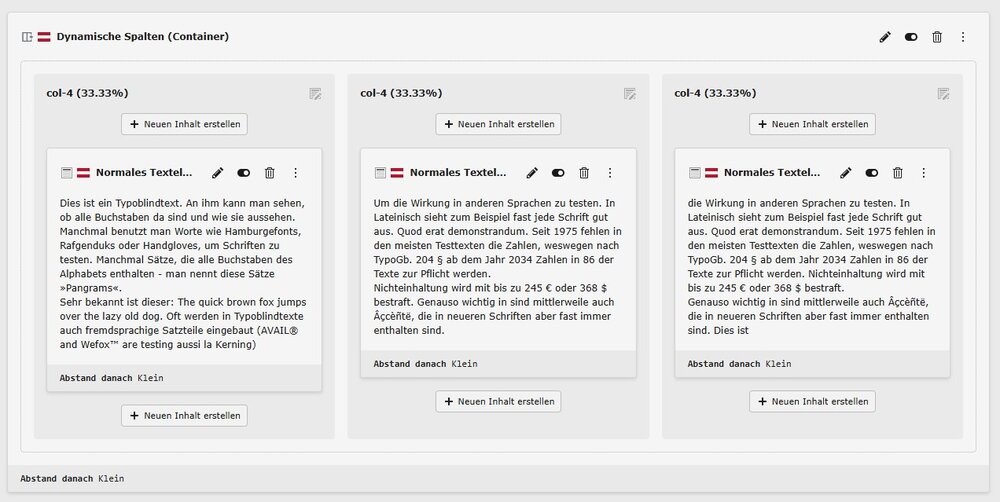
Task: Click the edit column icon in first col-4 header
Action: (x=315, y=94)
